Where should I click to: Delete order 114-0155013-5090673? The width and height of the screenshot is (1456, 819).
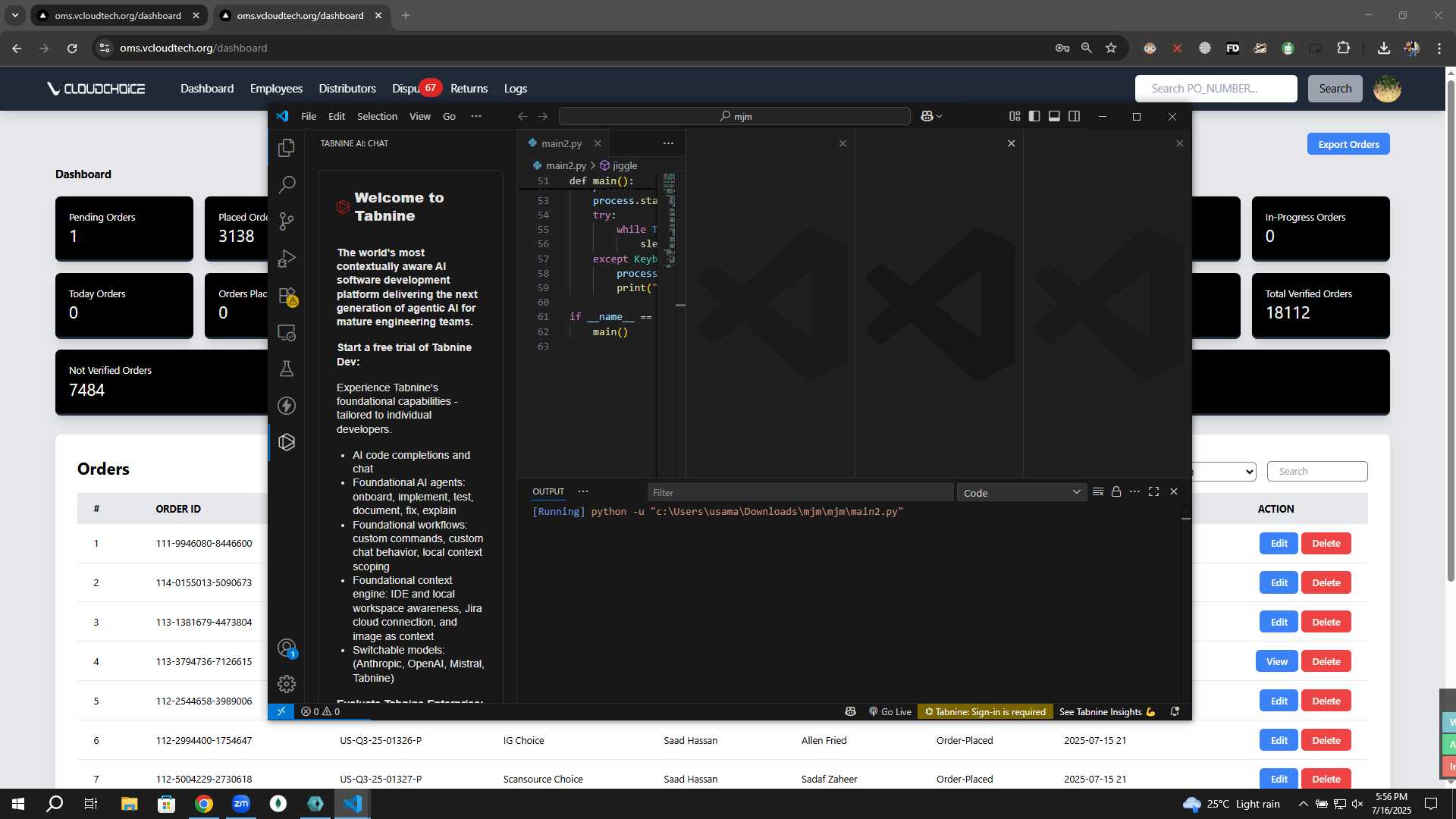(x=1326, y=582)
